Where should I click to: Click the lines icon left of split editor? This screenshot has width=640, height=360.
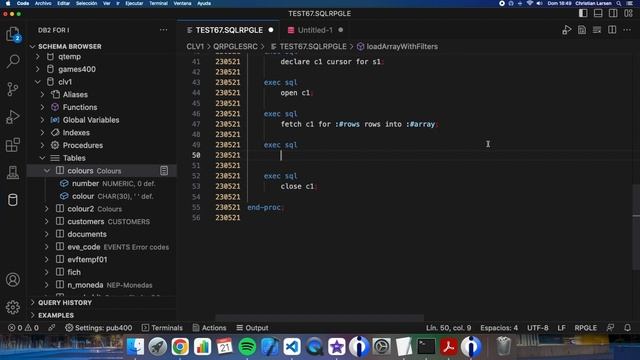click(x=597, y=30)
